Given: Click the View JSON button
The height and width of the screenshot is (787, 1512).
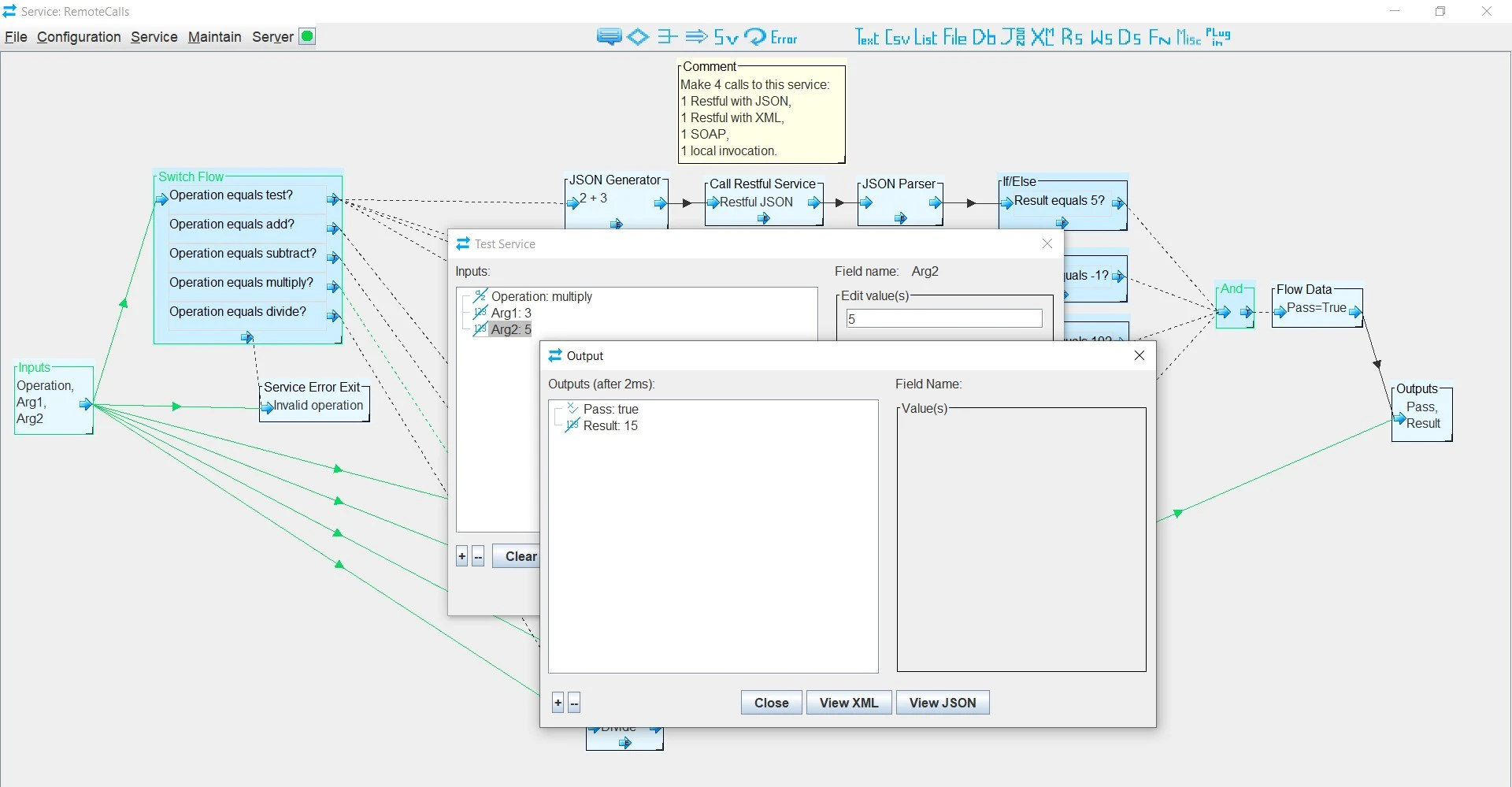Looking at the screenshot, I should [x=943, y=703].
